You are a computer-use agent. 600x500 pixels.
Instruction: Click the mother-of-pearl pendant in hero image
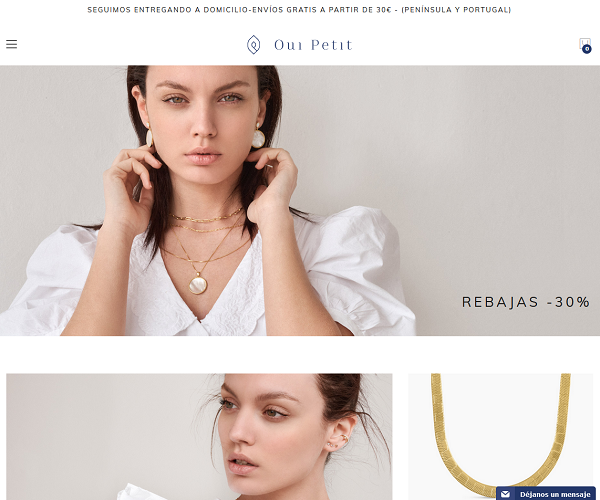[198, 285]
